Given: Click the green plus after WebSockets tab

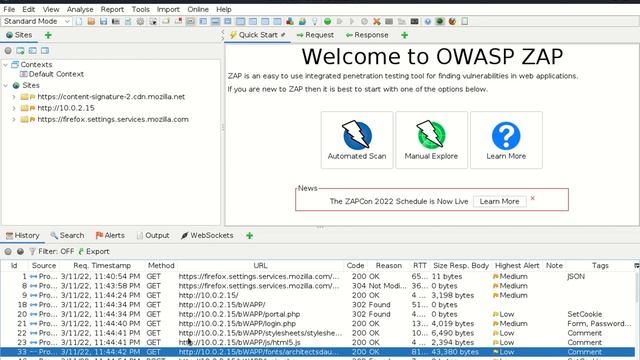Looking at the screenshot, I should tap(249, 236).
